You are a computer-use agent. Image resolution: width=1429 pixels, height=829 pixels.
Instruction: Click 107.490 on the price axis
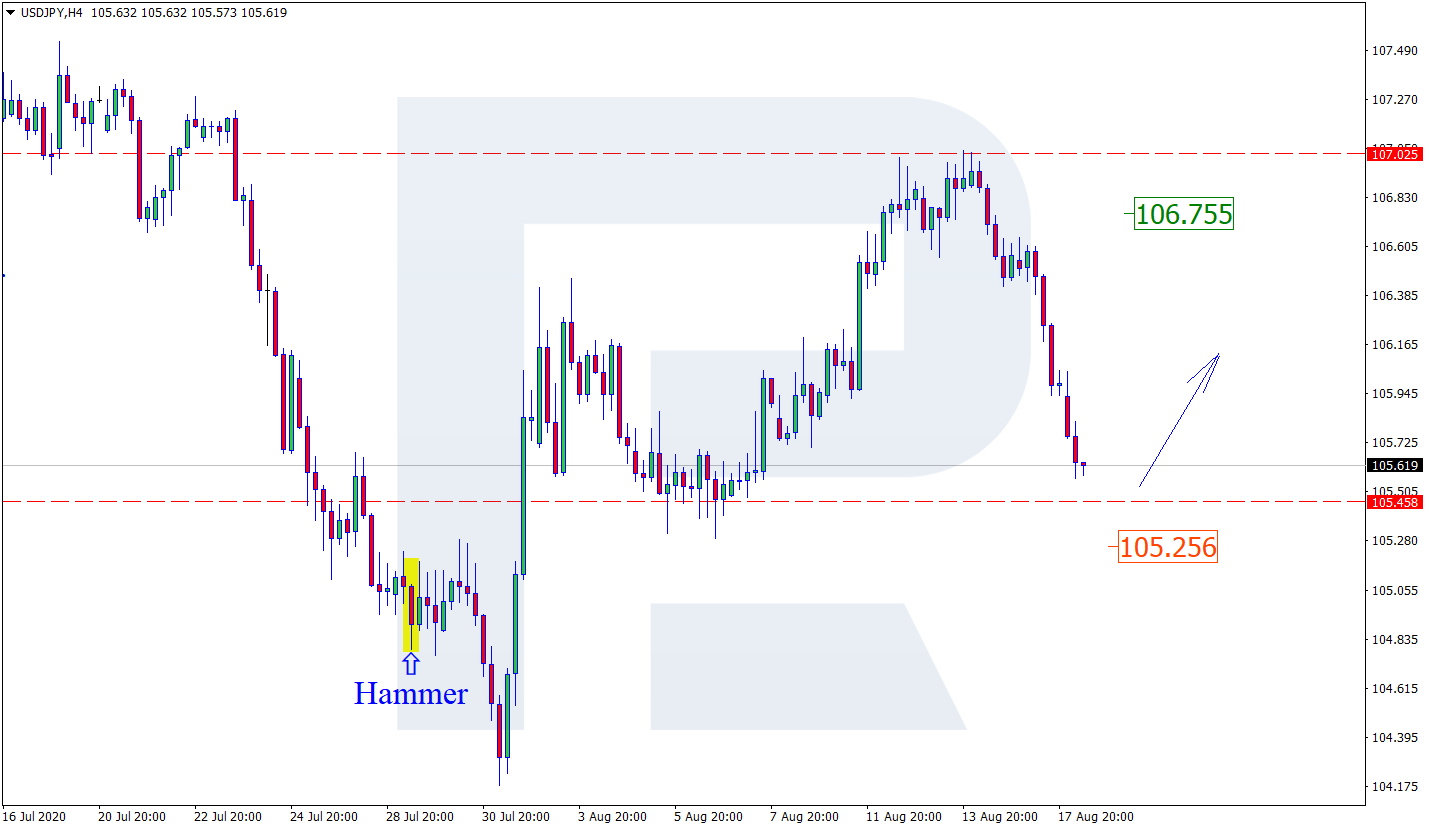point(1396,51)
